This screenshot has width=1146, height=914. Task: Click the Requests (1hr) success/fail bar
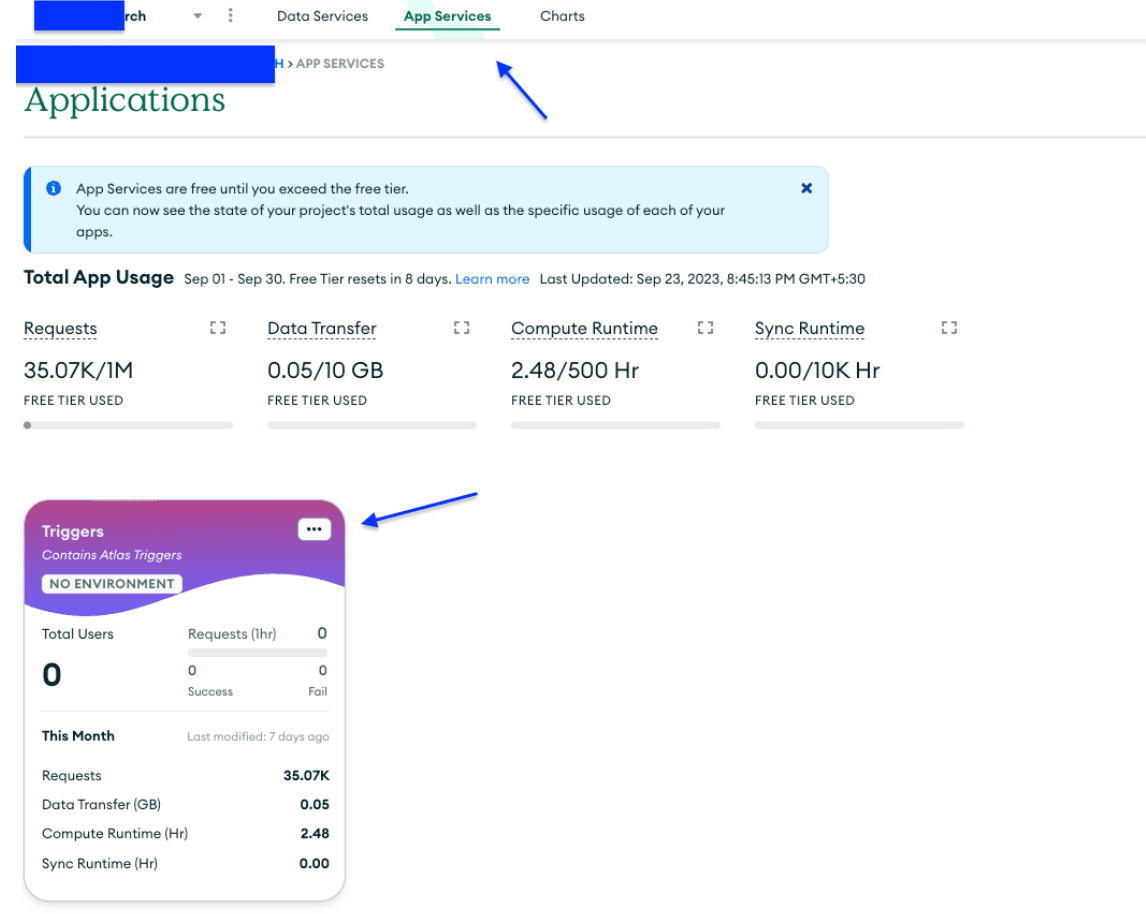point(257,653)
